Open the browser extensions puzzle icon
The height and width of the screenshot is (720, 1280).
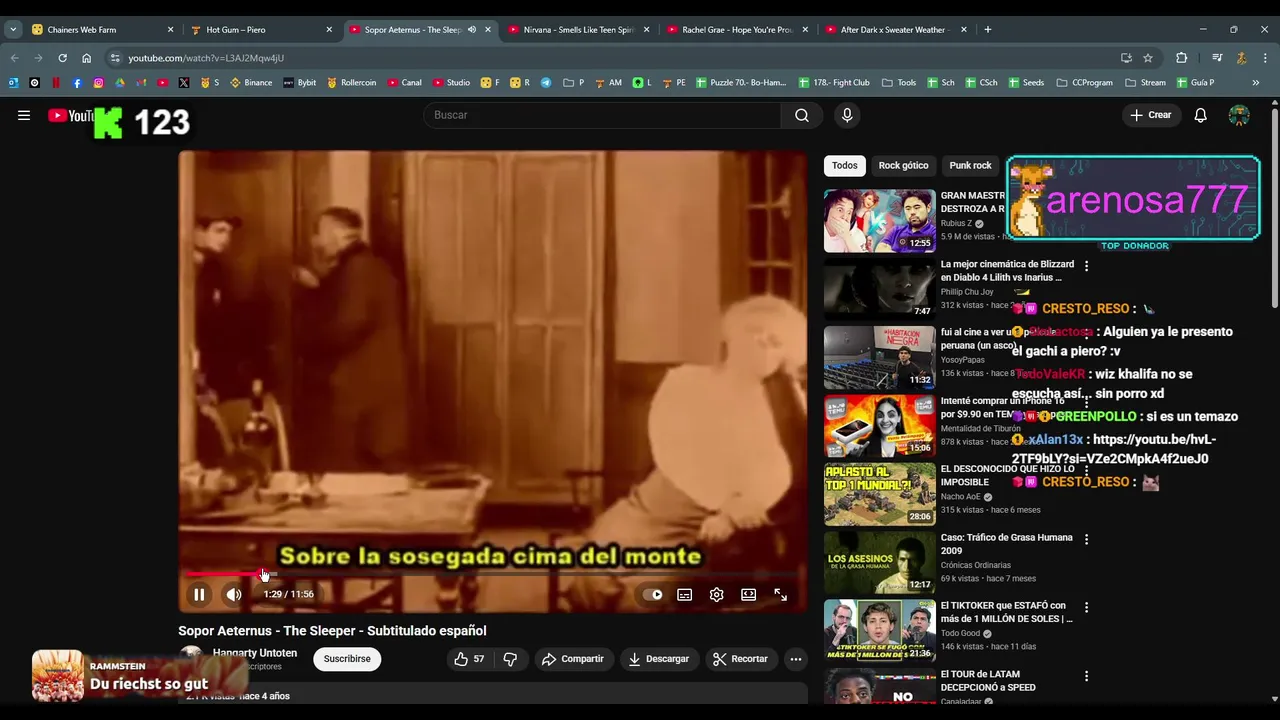click(1181, 58)
